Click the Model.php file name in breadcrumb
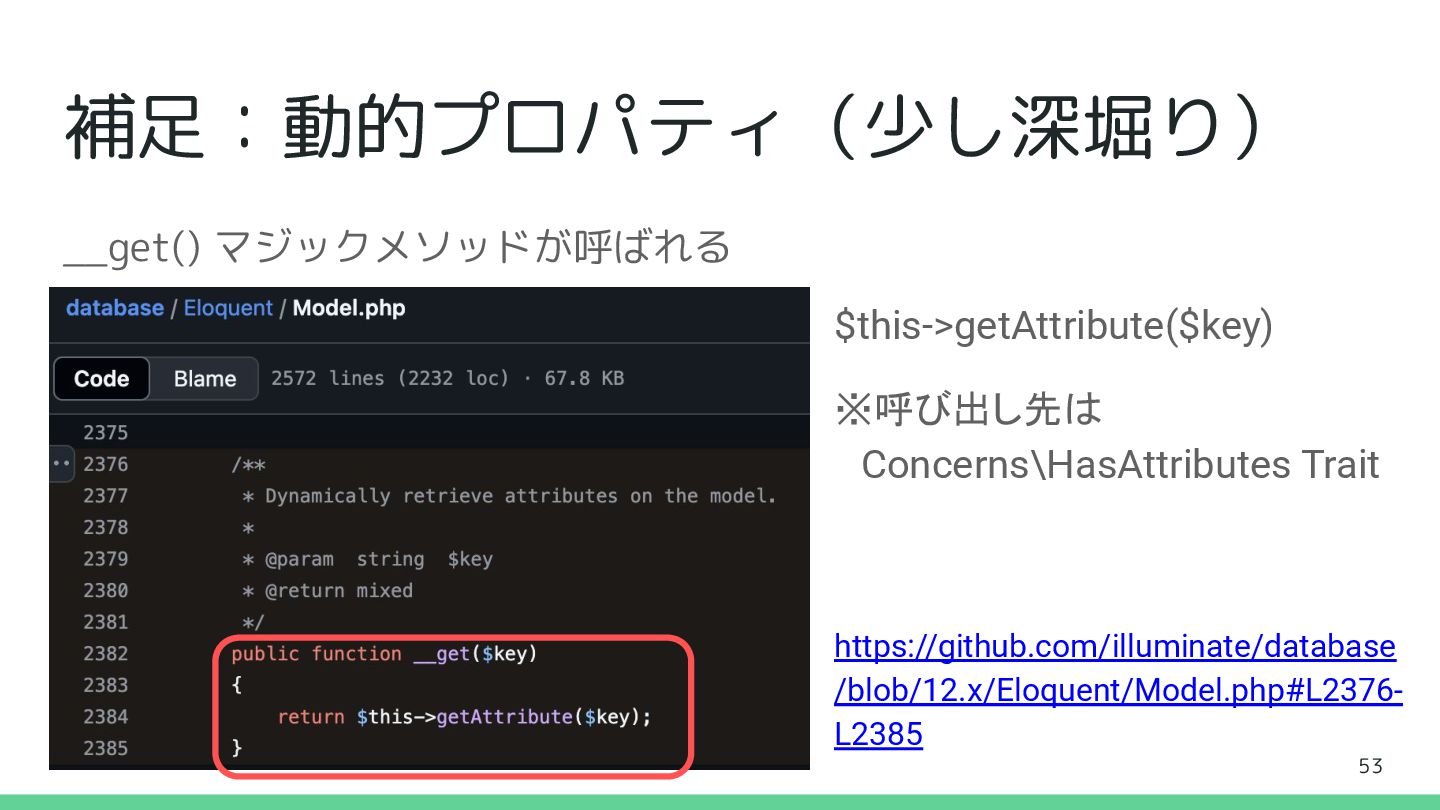This screenshot has width=1440, height=810. click(x=349, y=308)
